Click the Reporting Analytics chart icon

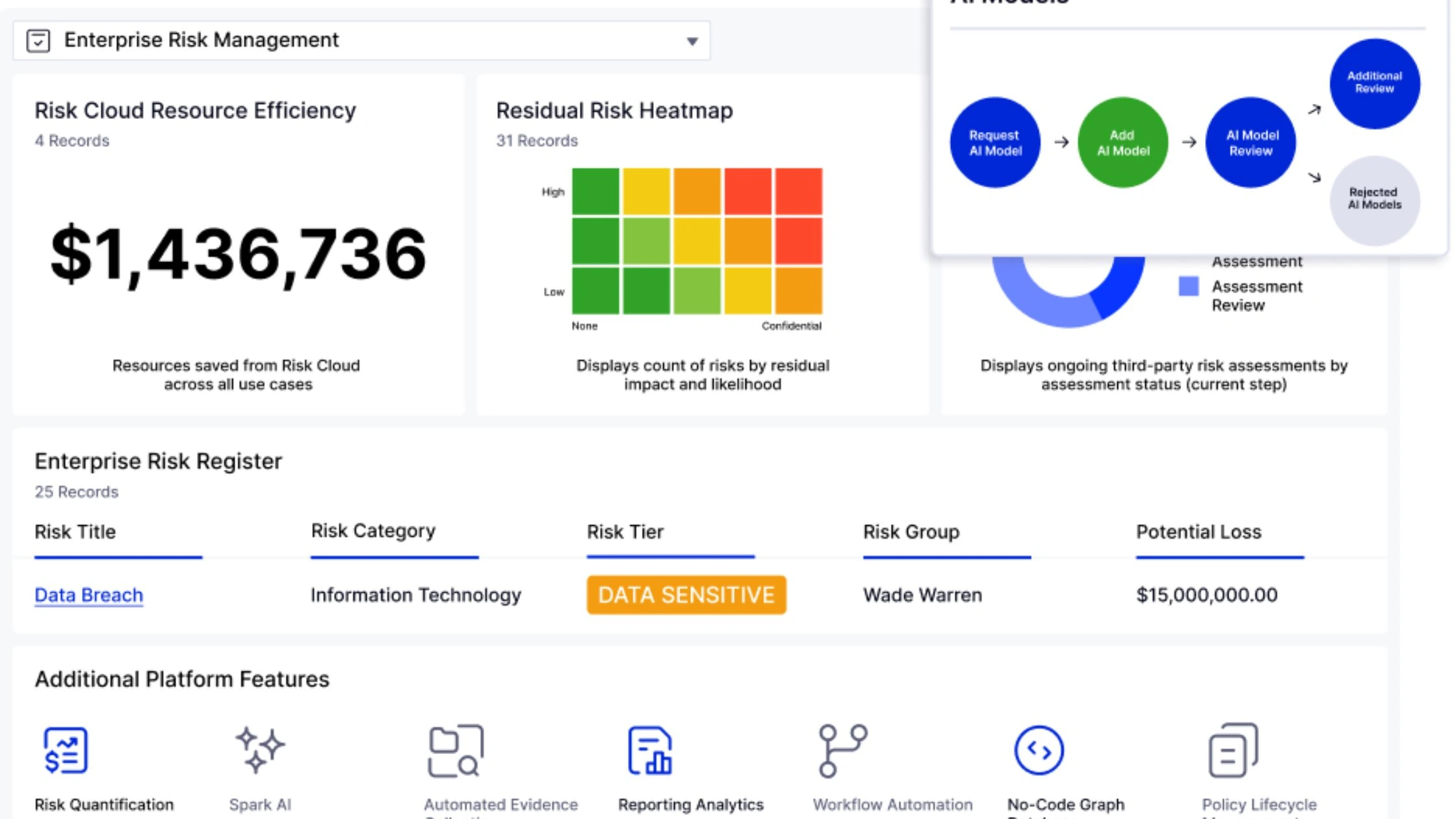click(x=649, y=751)
